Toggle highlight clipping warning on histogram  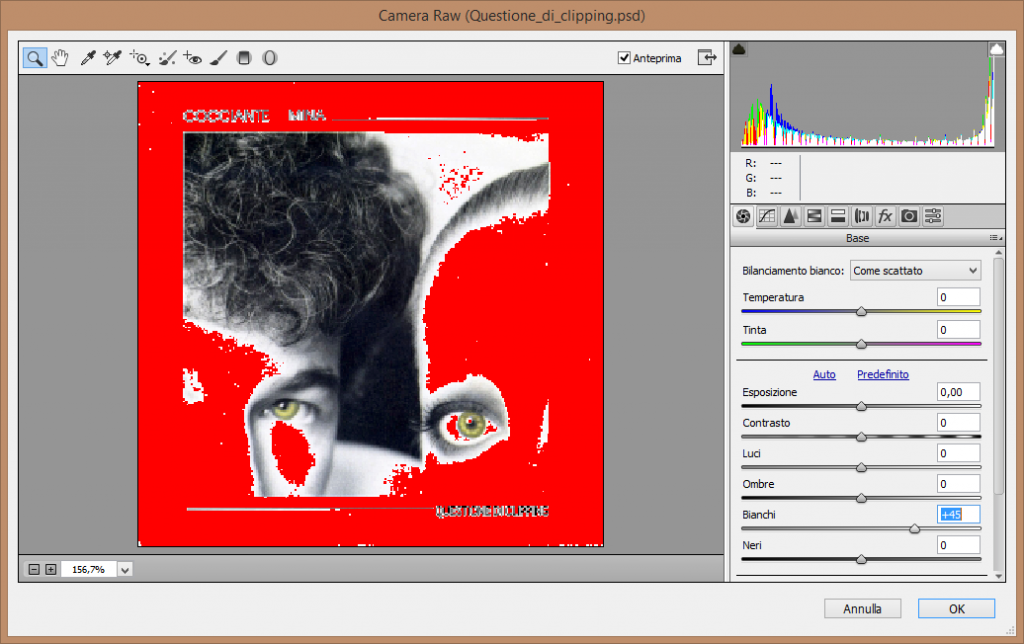point(997,49)
